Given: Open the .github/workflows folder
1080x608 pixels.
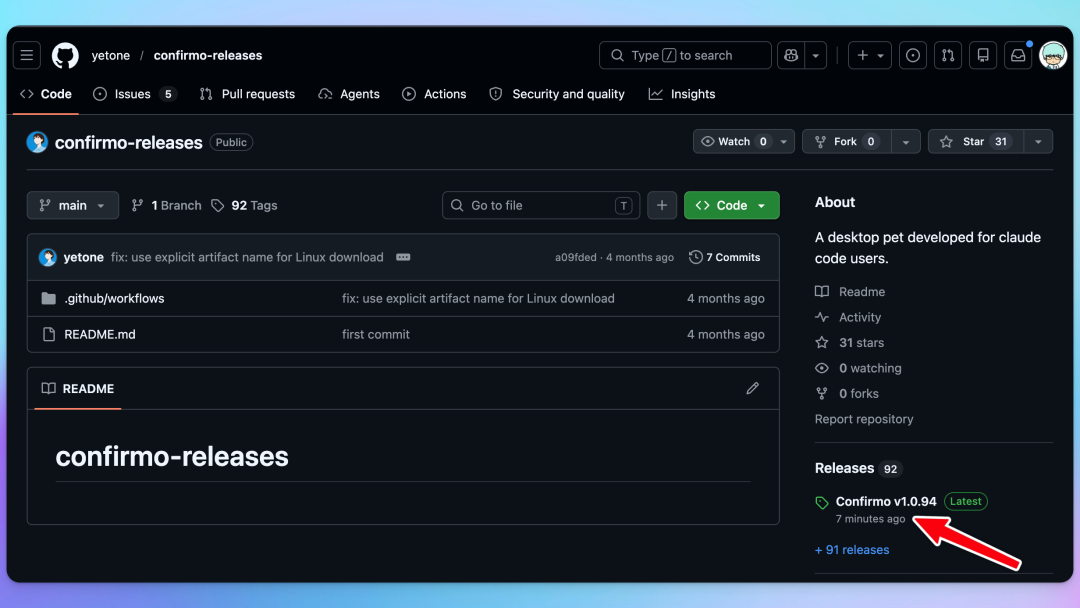Looking at the screenshot, I should [114, 298].
